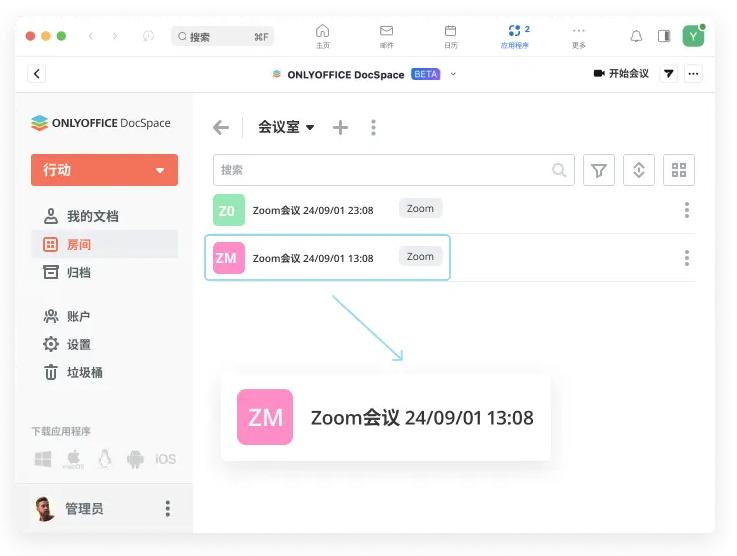
Task: Click the green ZO room icon
Action: pyautogui.click(x=229, y=210)
